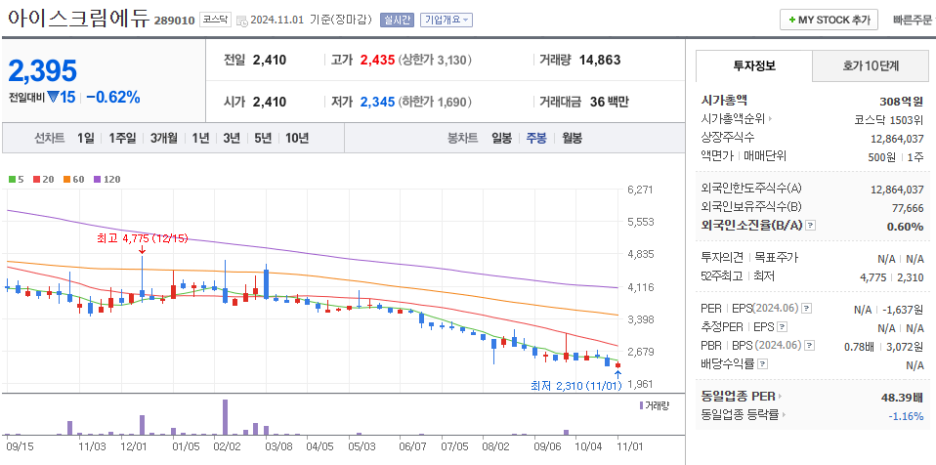Click the green 5 moving average legend
The image size is (936, 465).
(x=16, y=179)
